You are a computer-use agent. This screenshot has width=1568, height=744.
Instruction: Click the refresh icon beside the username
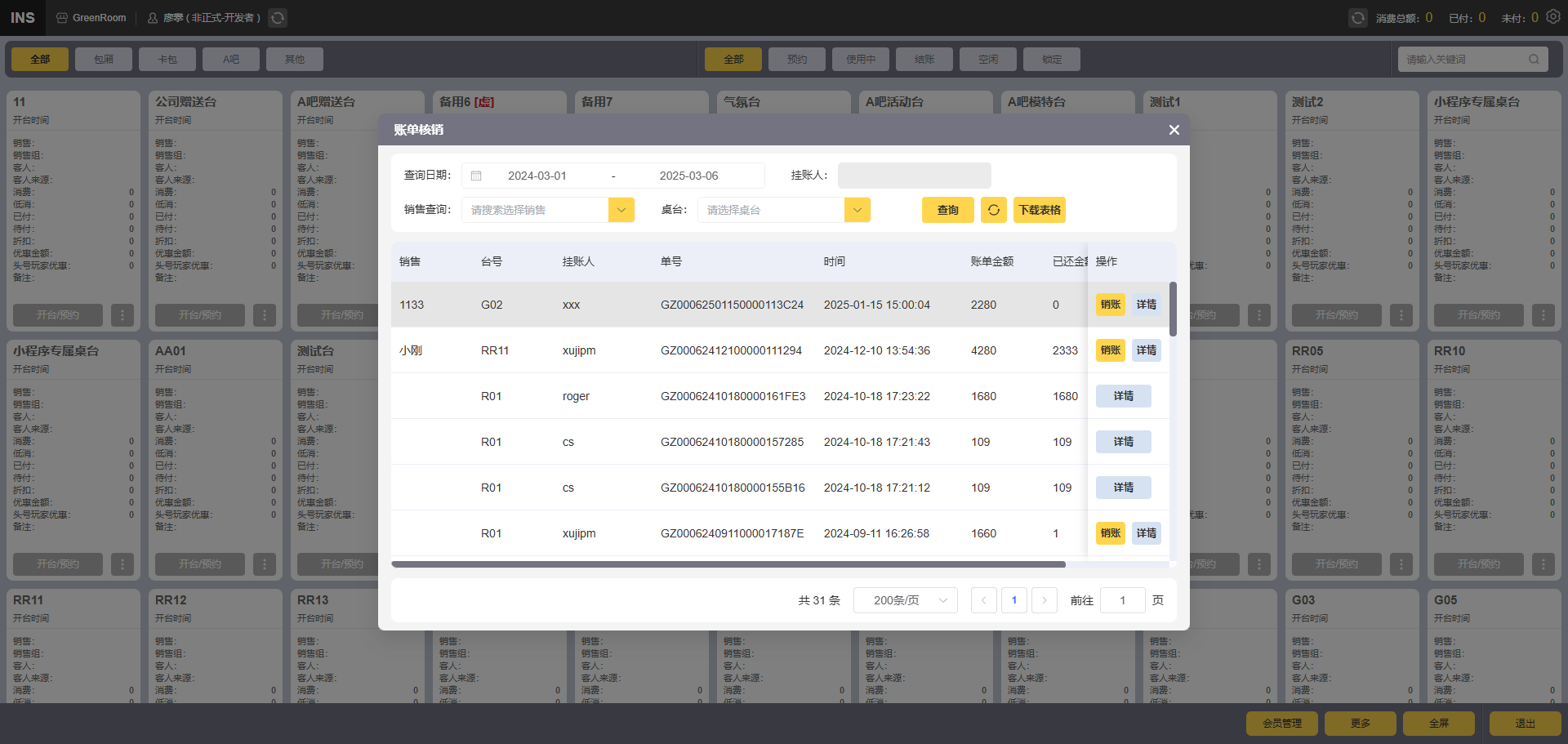(278, 17)
